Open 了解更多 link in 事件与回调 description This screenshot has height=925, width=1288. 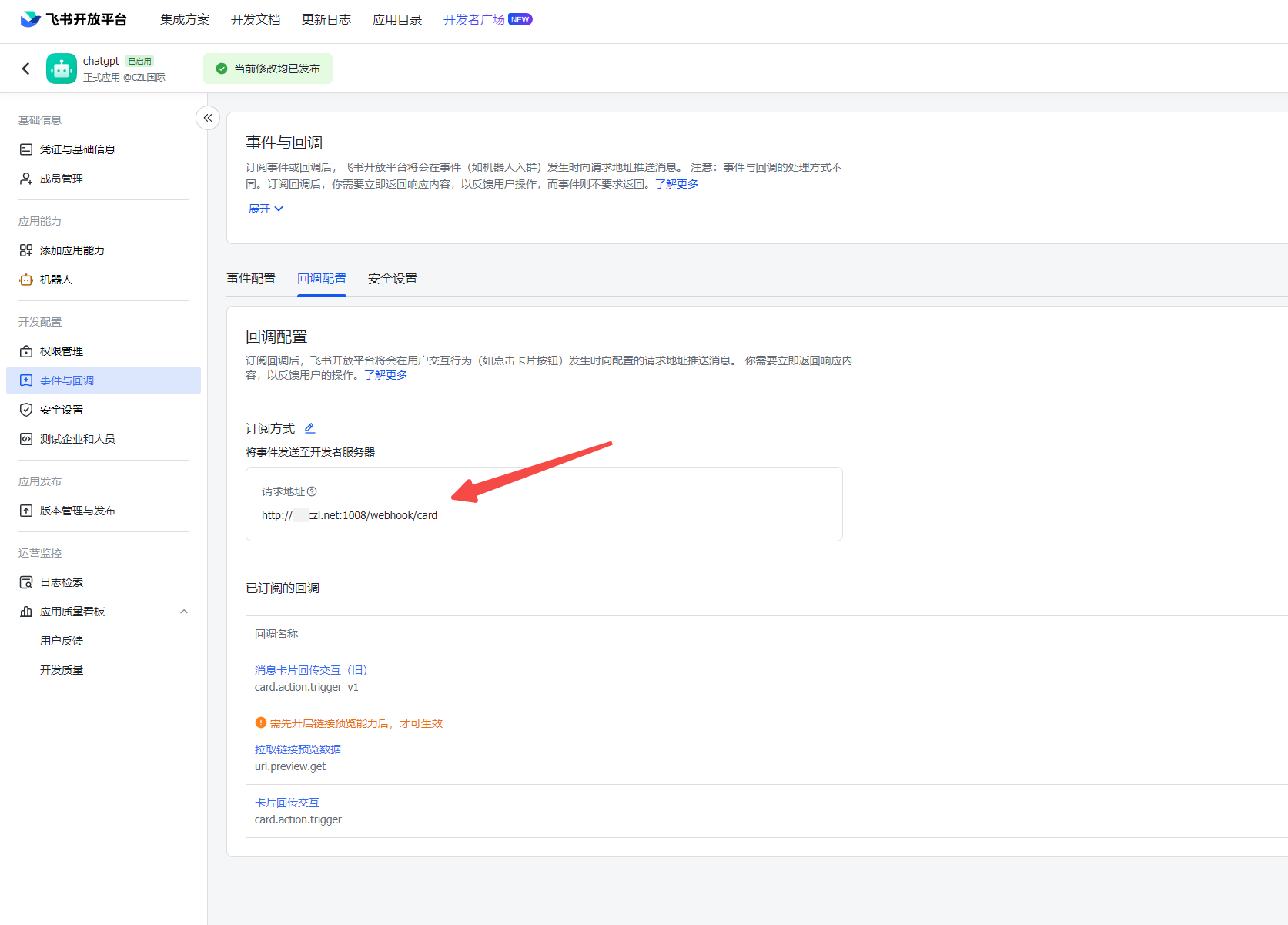coord(677,184)
